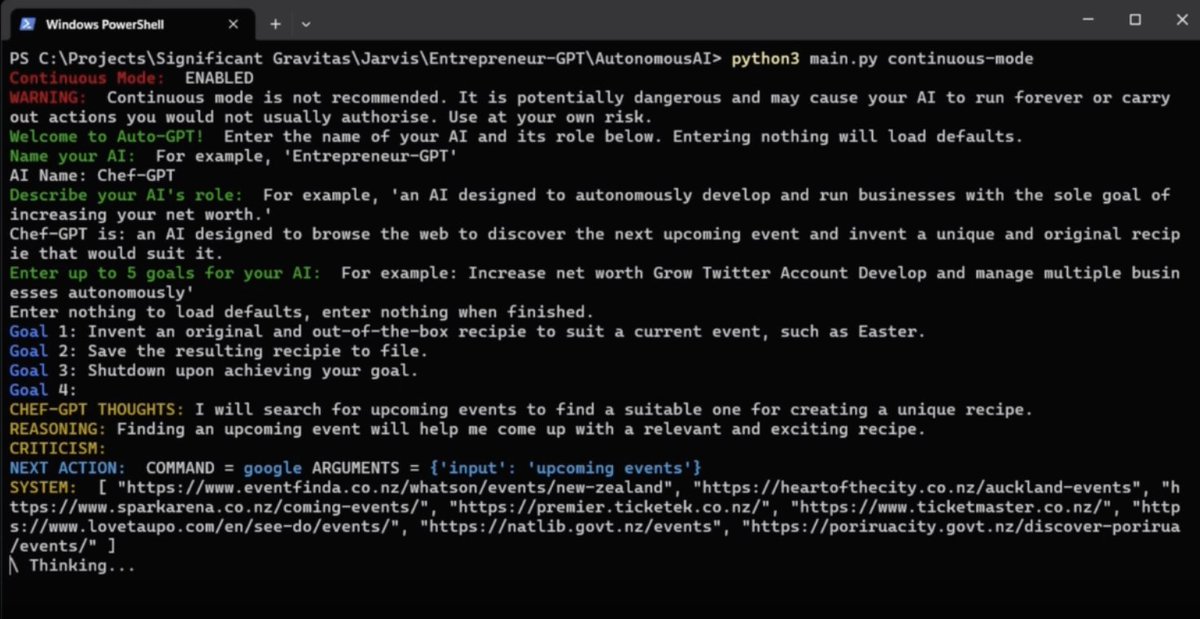Click the PowerShell icon in the tab
The height and width of the screenshot is (619, 1200).
(28, 24)
